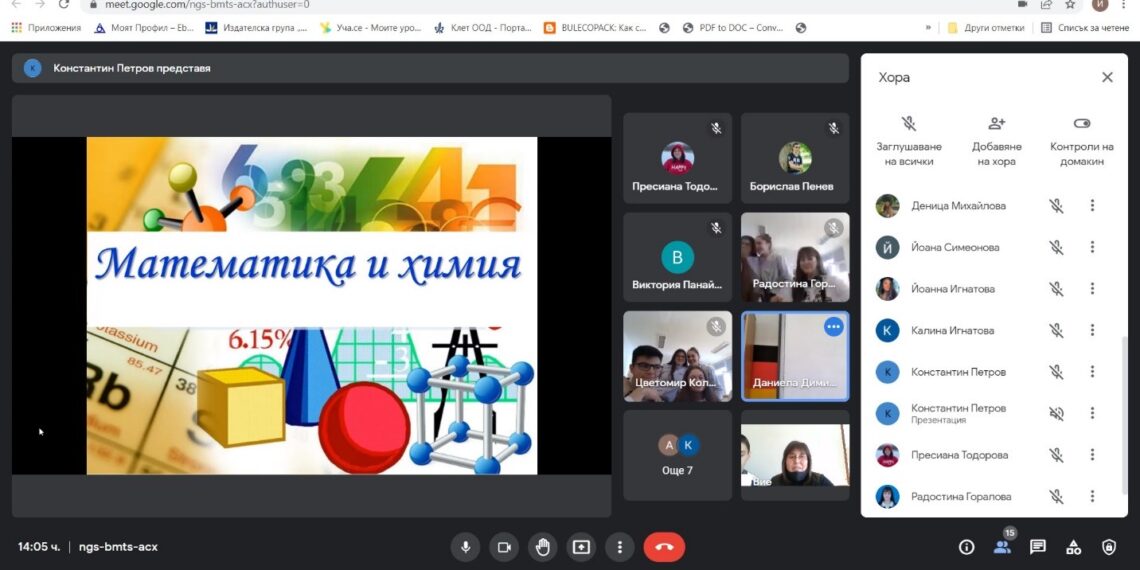Open the Други отметки bookmarks folder
Viewport: 1140px width, 570px height.
click(986, 28)
